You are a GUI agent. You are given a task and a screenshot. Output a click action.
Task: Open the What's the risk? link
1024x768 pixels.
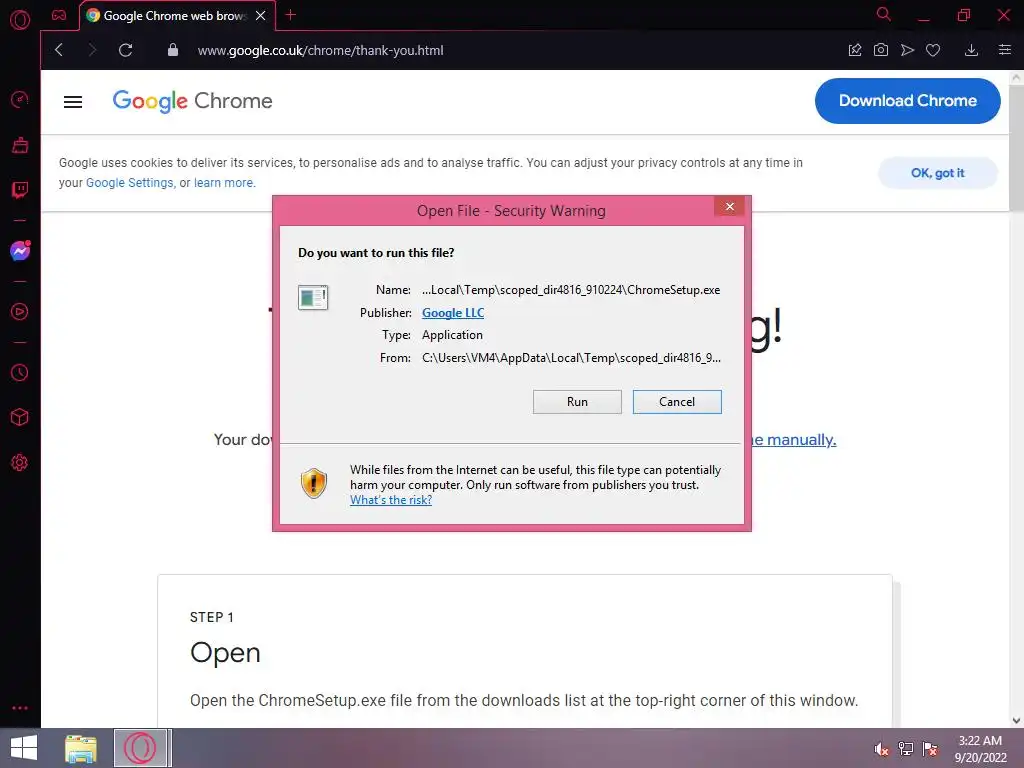391,500
